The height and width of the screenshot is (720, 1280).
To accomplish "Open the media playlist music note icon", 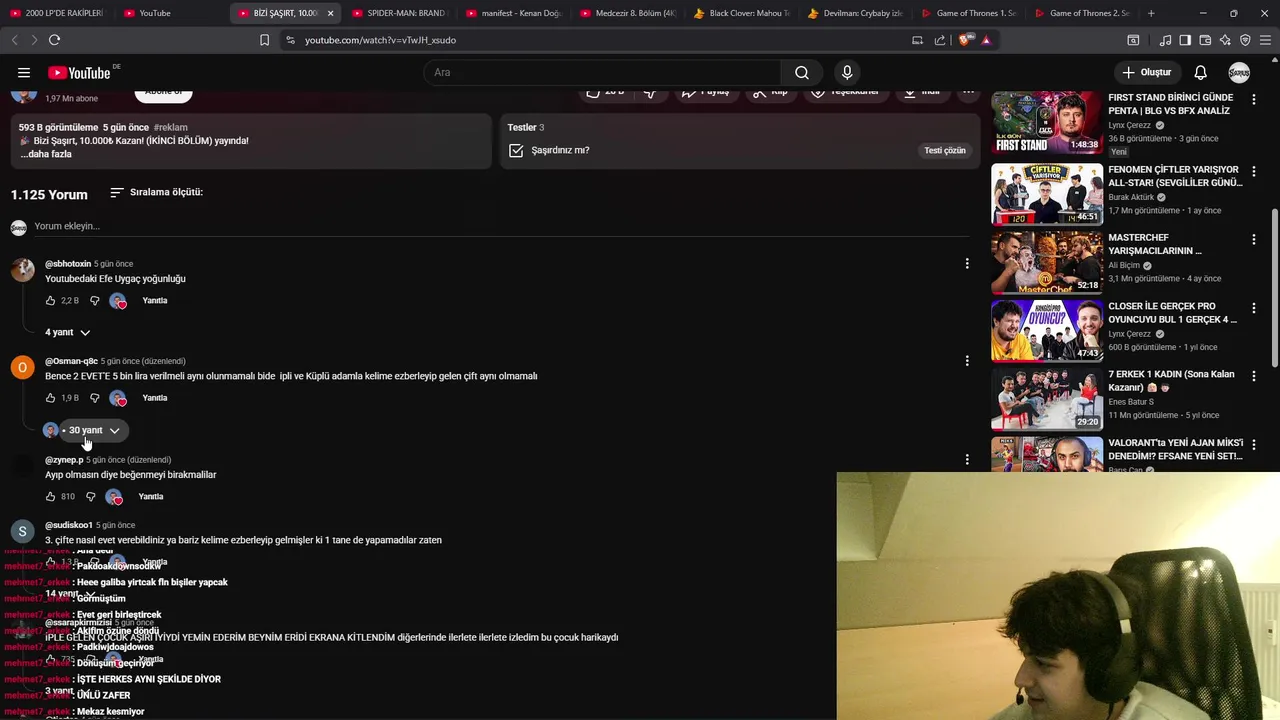I will tap(1165, 40).
